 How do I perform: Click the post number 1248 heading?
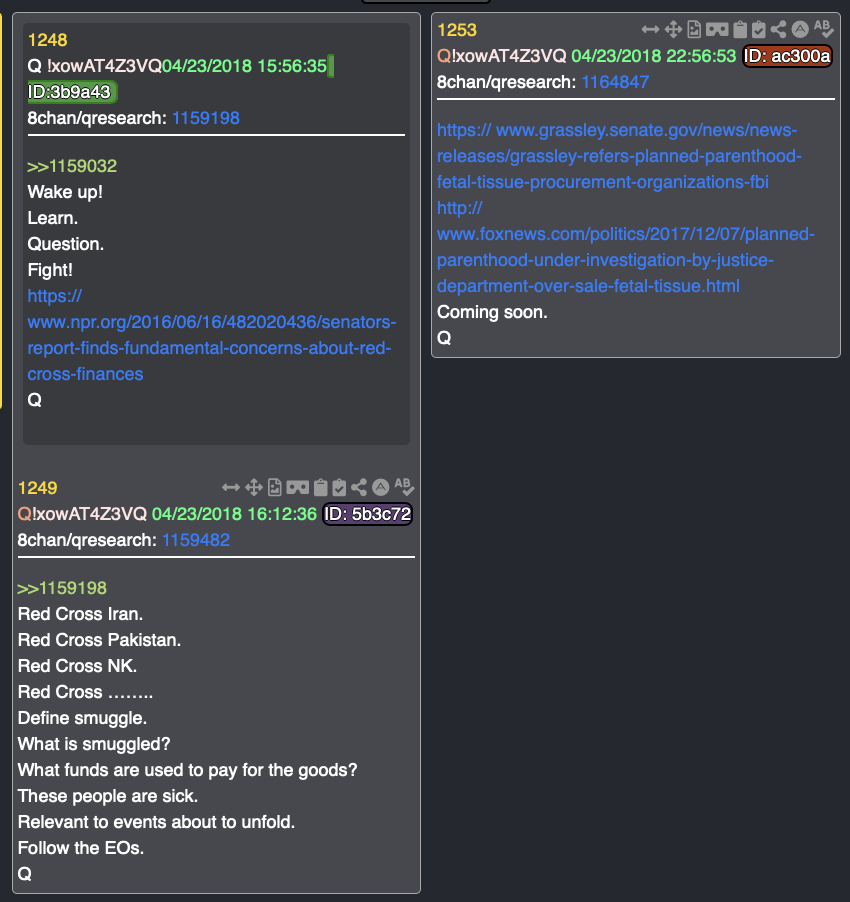[x=48, y=40]
